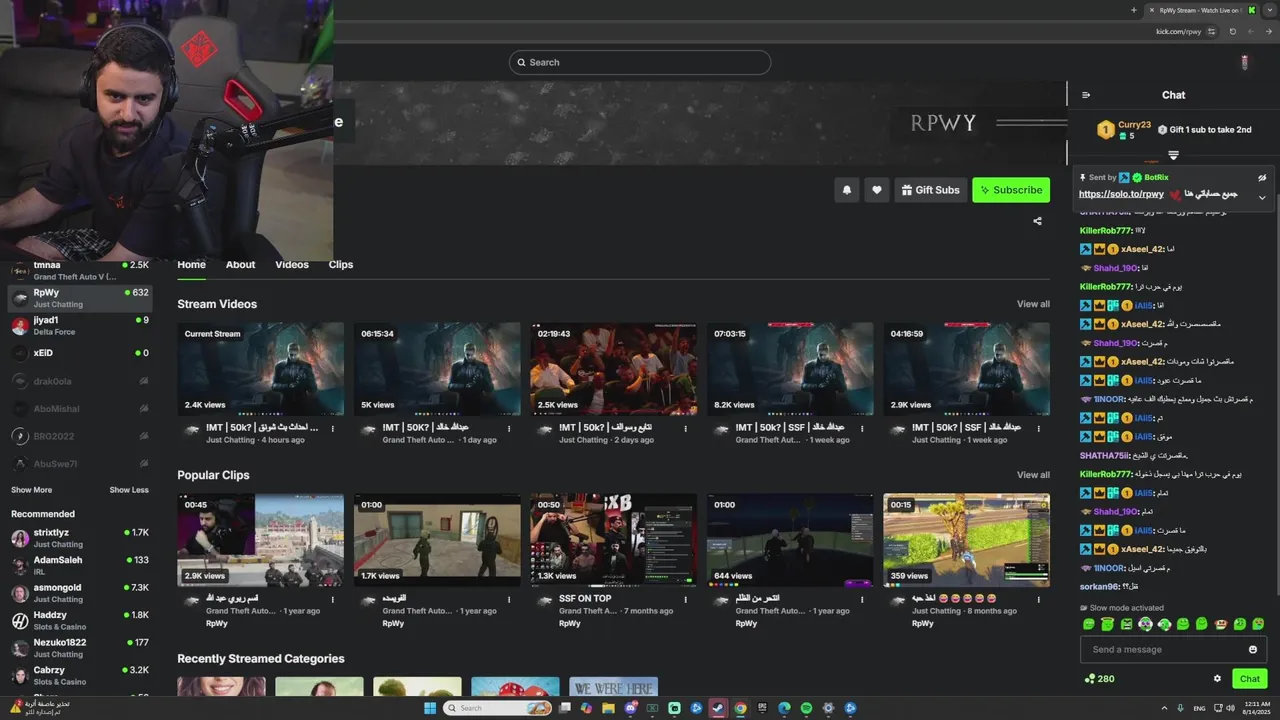The height and width of the screenshot is (720, 1280).
Task: Switch to the Videos tab
Action: point(292,265)
